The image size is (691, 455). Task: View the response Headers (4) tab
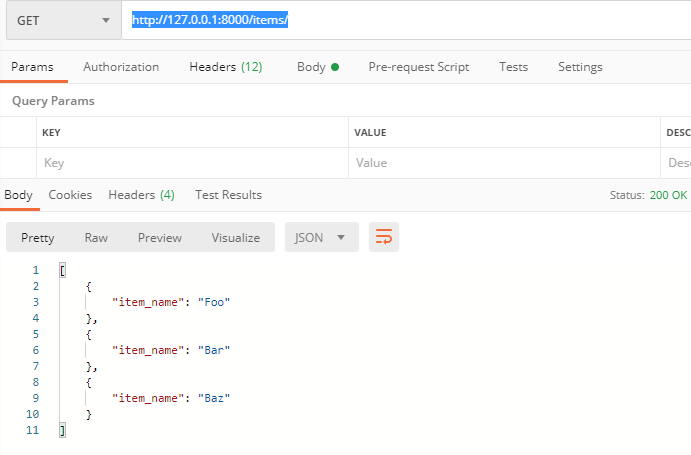141,195
